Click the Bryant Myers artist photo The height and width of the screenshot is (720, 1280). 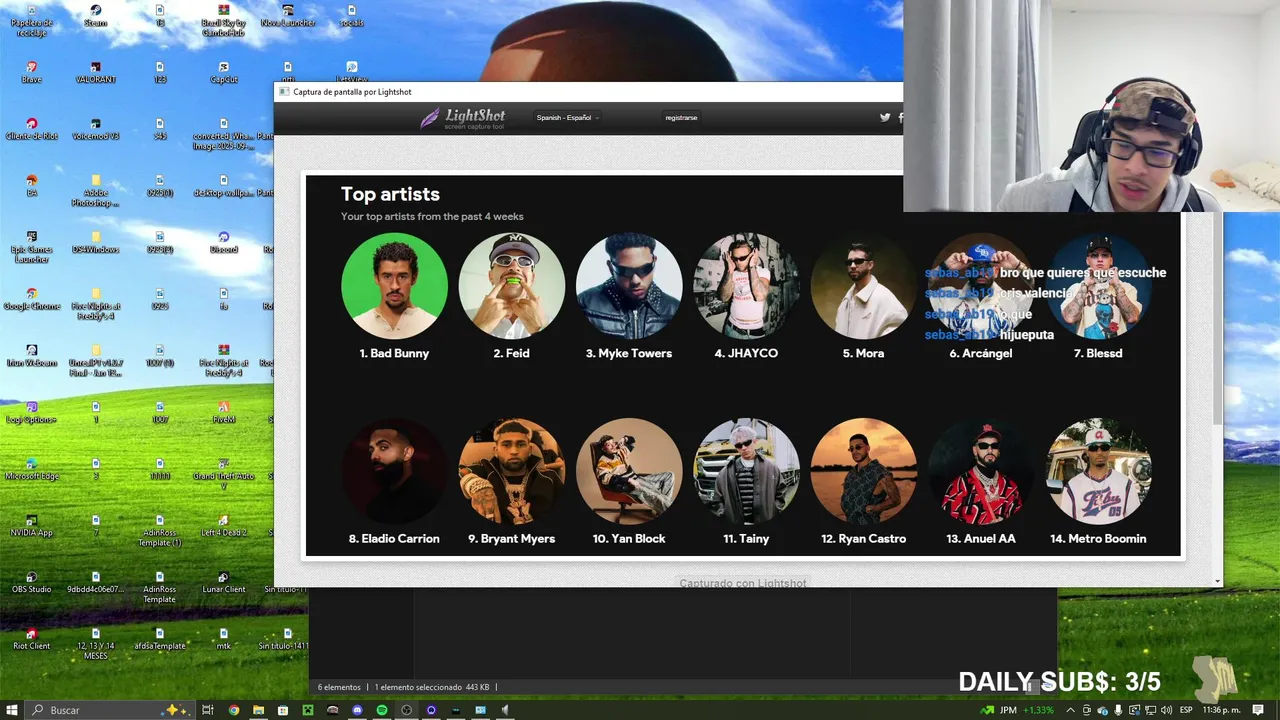click(511, 471)
